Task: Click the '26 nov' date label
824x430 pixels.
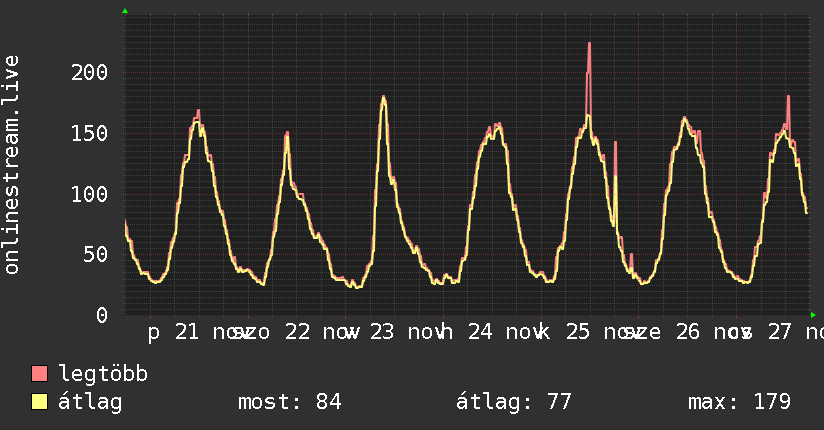Action: pyautogui.click(x=713, y=332)
